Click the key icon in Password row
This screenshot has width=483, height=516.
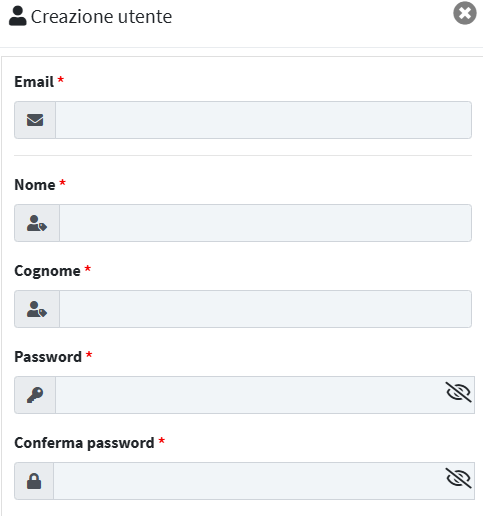[x=35, y=395]
